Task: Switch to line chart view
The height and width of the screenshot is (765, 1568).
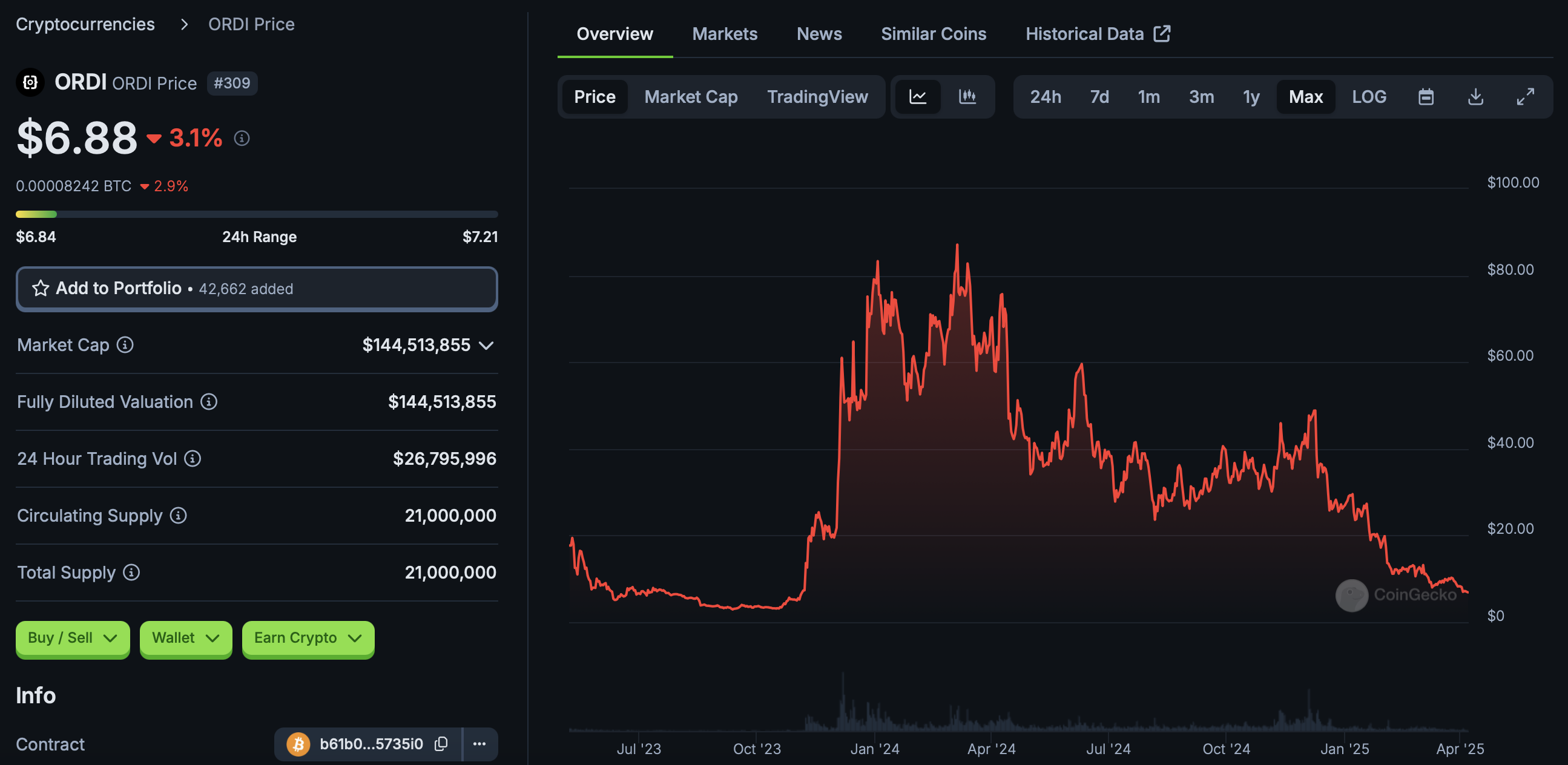Action: pyautogui.click(x=918, y=97)
